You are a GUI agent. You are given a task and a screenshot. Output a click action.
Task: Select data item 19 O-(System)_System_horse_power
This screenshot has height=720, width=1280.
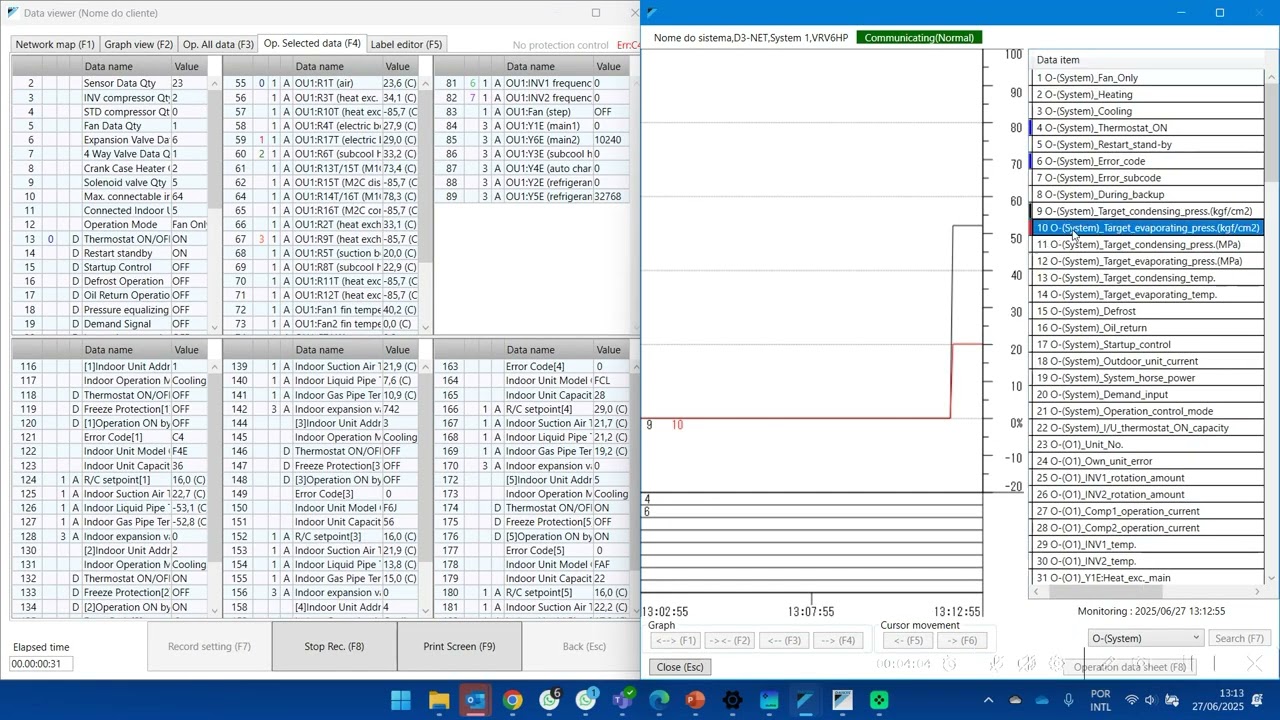pyautogui.click(x=1147, y=378)
